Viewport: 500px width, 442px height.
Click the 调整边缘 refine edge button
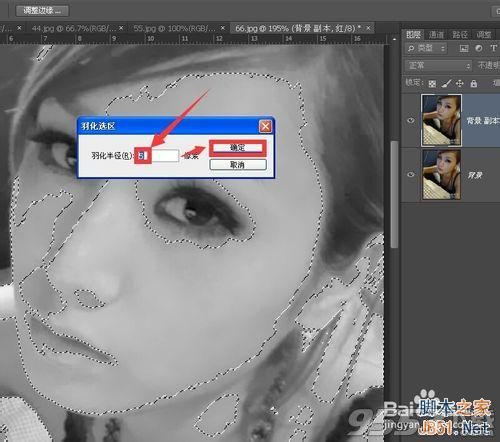click(x=42, y=11)
